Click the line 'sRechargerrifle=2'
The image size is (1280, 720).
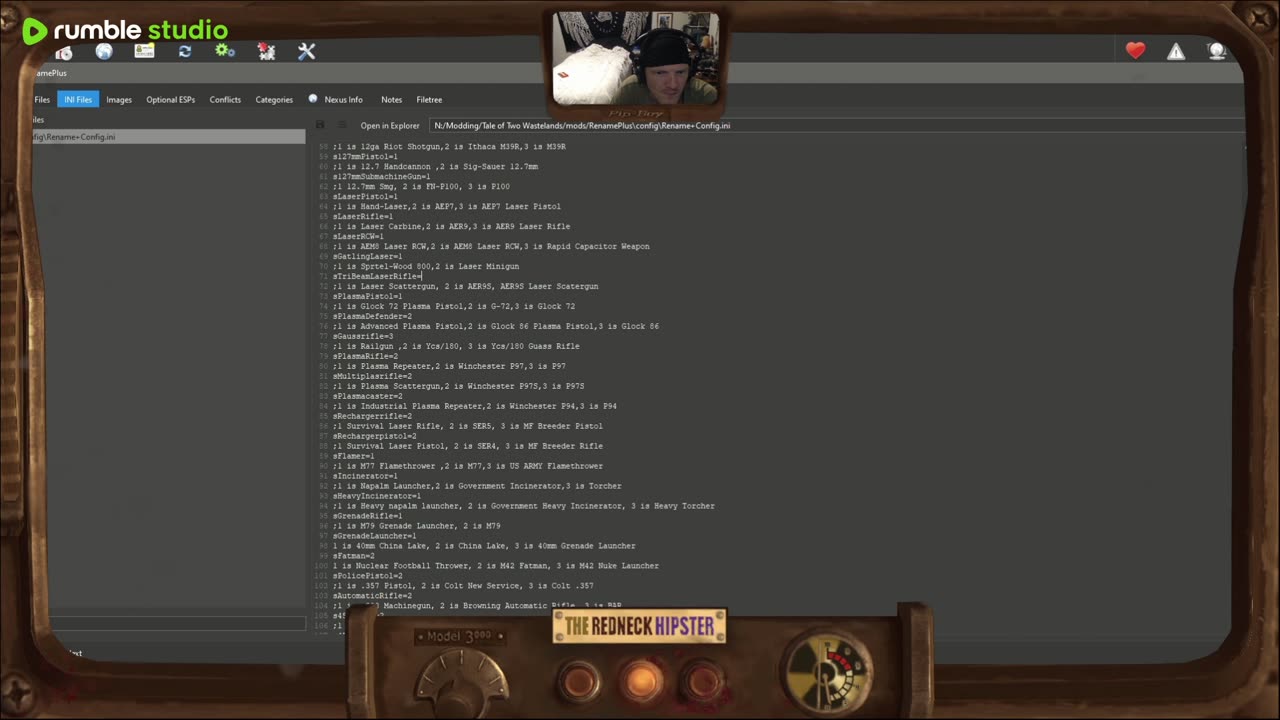[372, 417]
